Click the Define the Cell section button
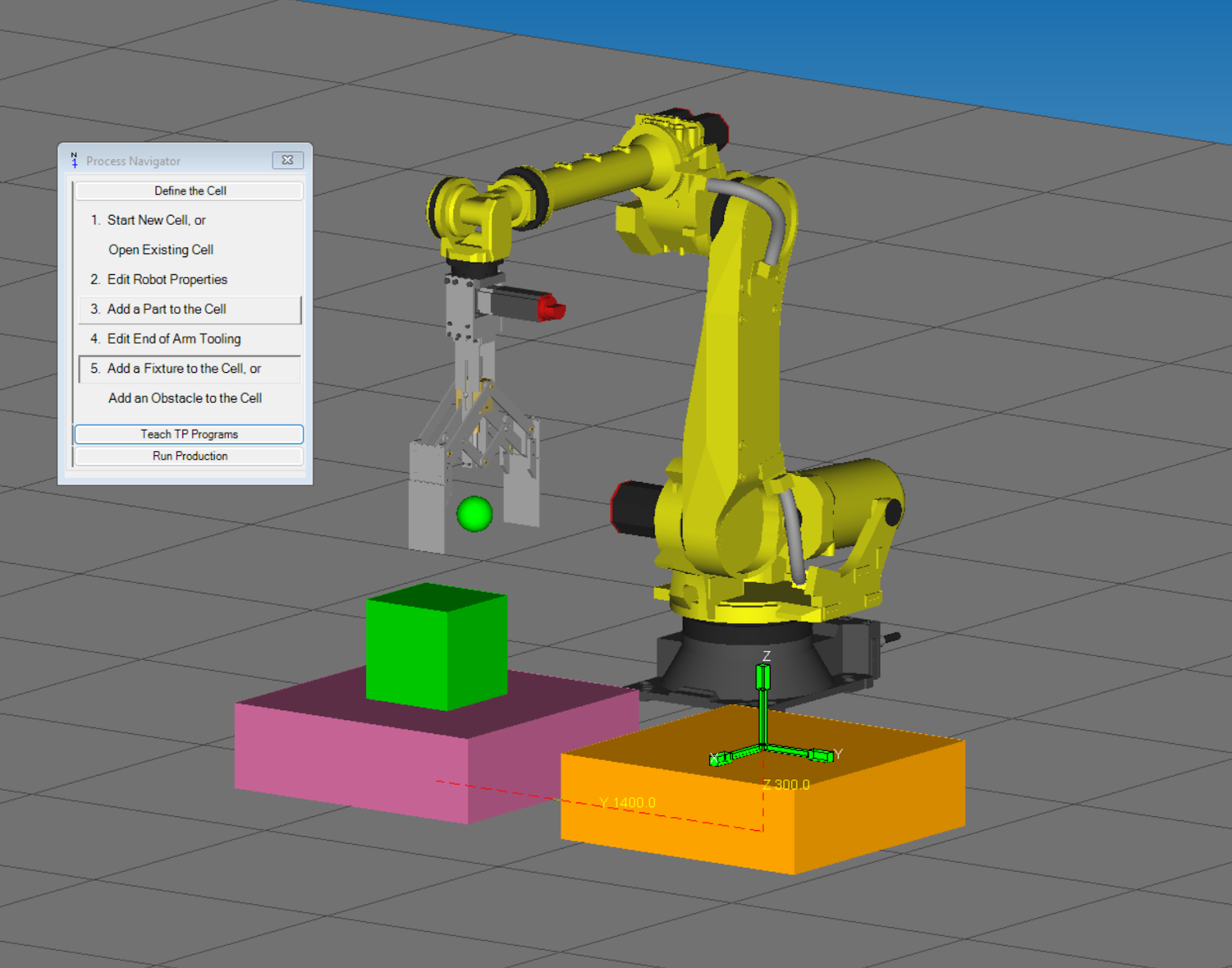 [x=189, y=190]
